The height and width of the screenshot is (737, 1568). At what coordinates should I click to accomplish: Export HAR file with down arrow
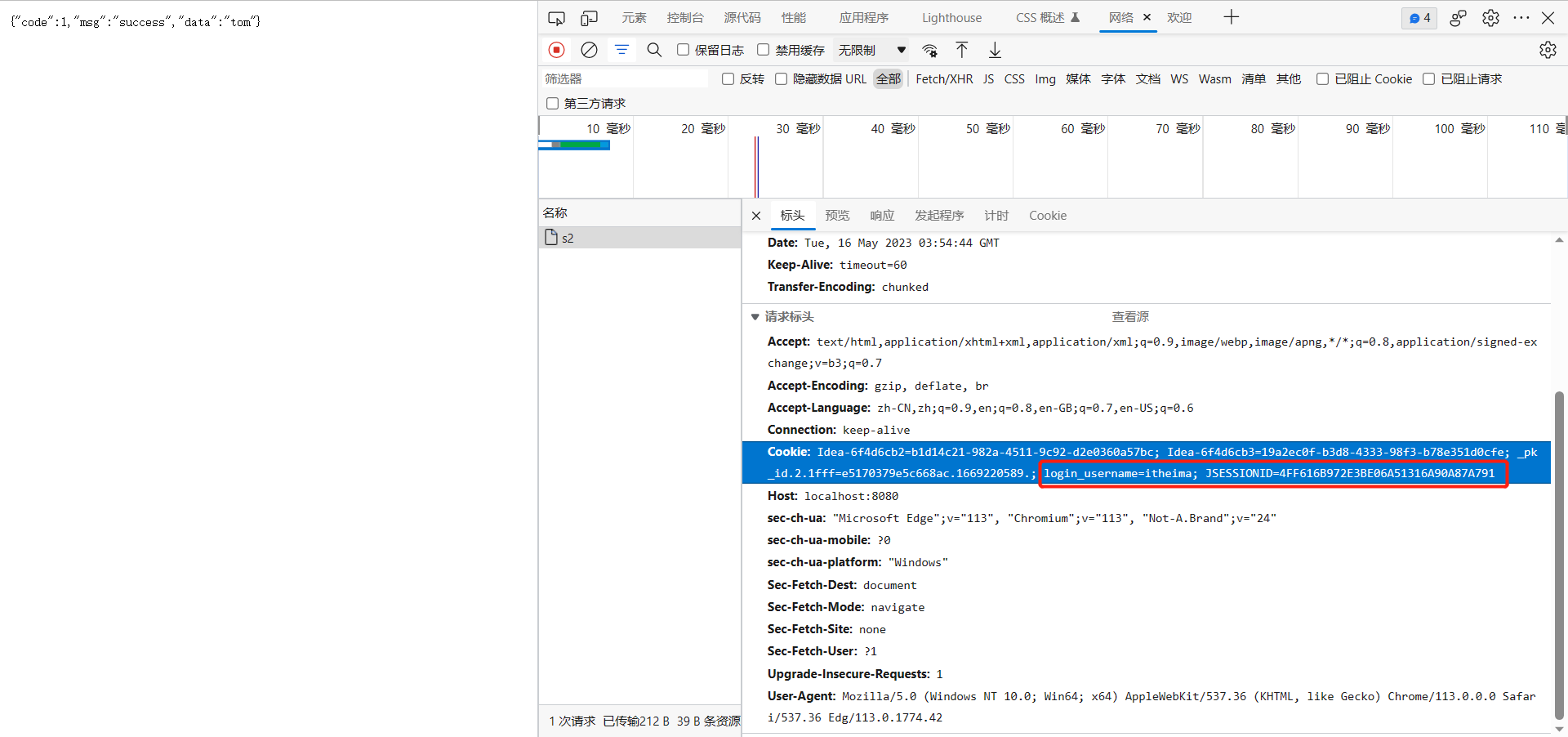pyautogui.click(x=995, y=50)
